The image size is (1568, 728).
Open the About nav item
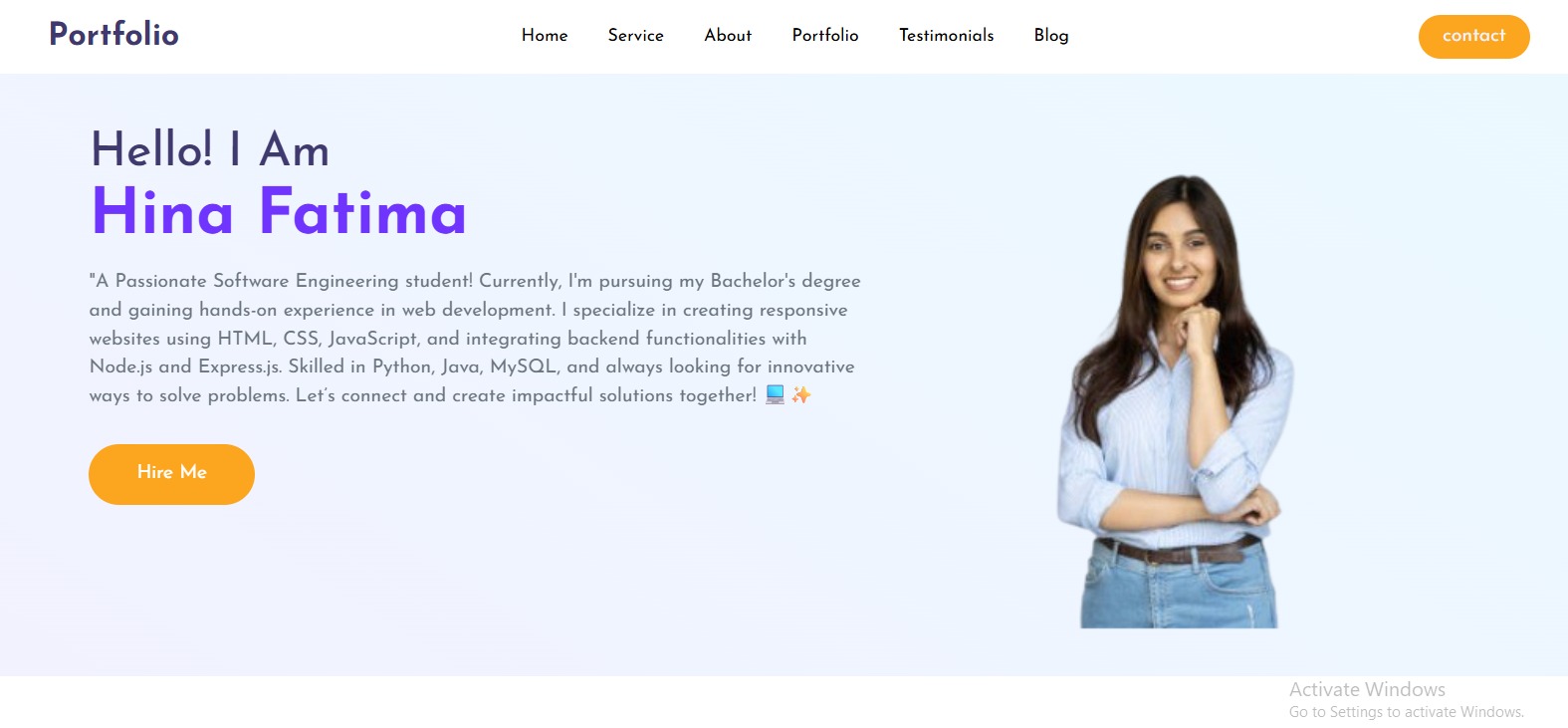pyautogui.click(x=728, y=35)
